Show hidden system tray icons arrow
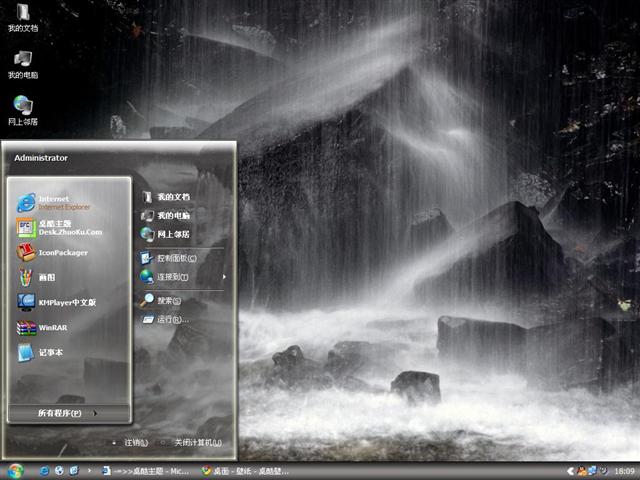 tap(569, 470)
